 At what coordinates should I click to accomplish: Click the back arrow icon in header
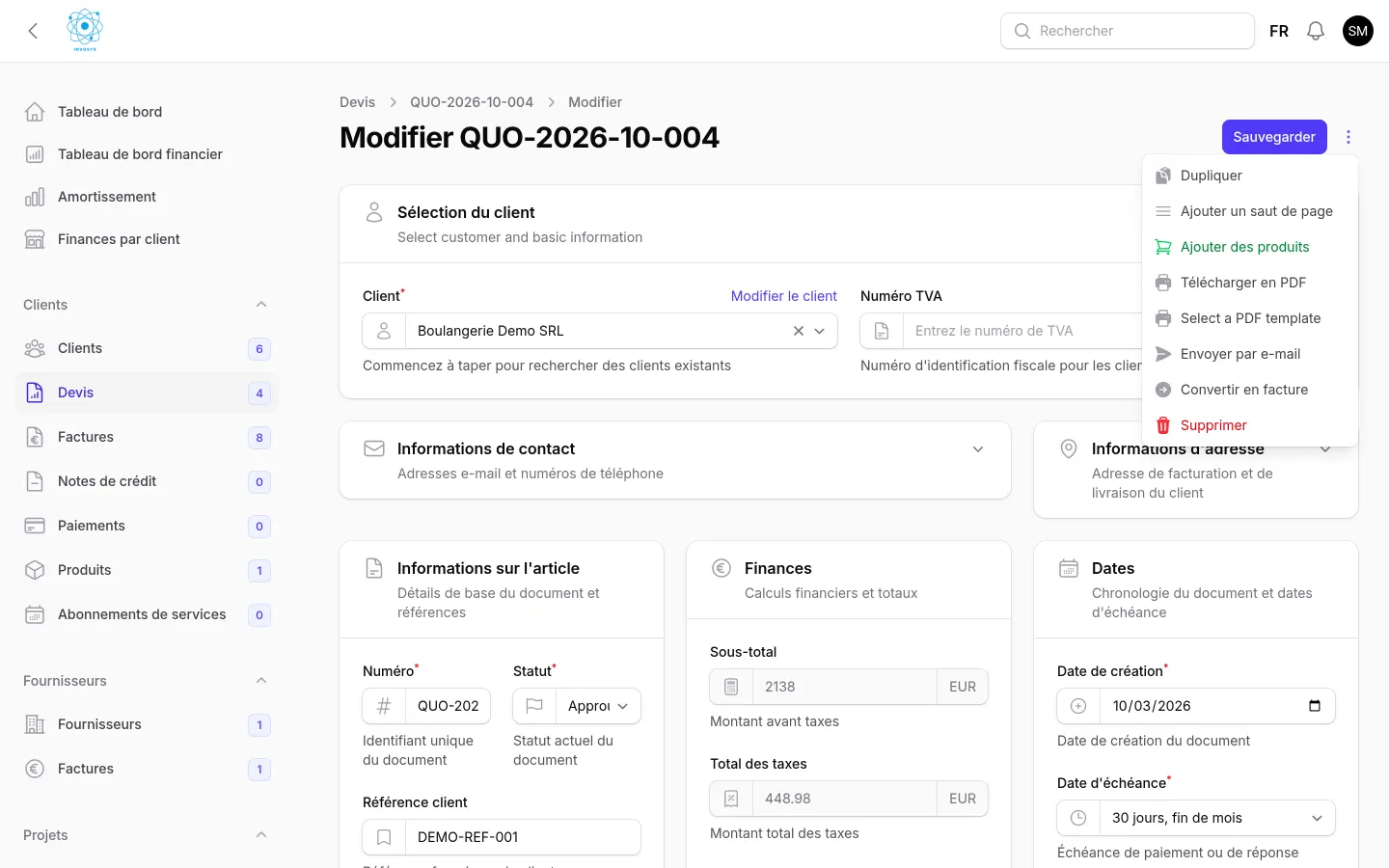coord(33,31)
